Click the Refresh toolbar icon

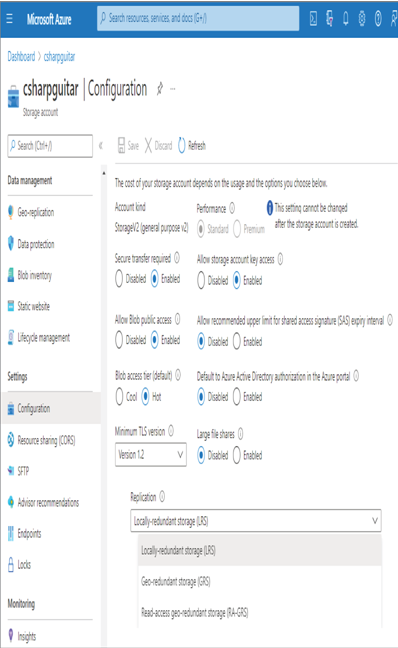181,145
